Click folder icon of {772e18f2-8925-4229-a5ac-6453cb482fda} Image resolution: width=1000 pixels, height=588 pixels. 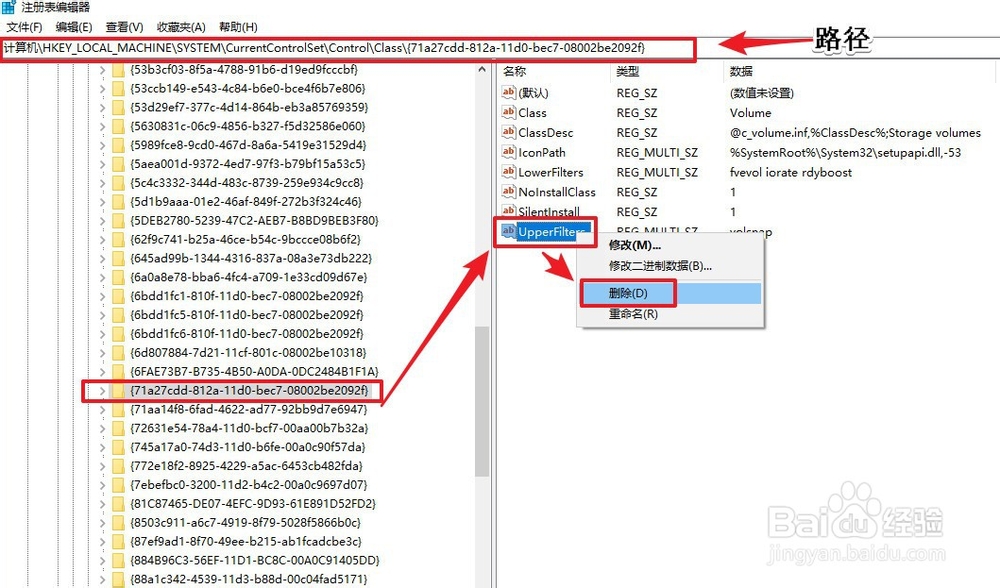(x=118, y=466)
